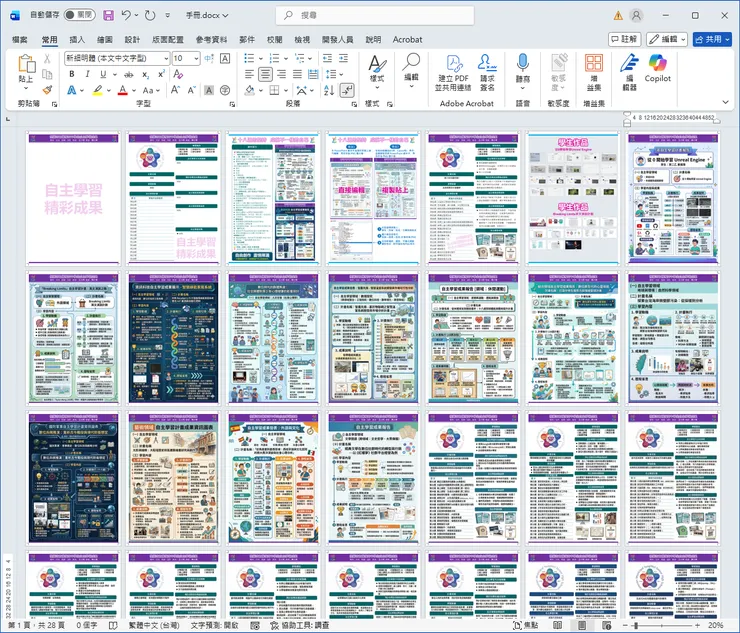Open the Acrobat tab

pyautogui.click(x=407, y=40)
